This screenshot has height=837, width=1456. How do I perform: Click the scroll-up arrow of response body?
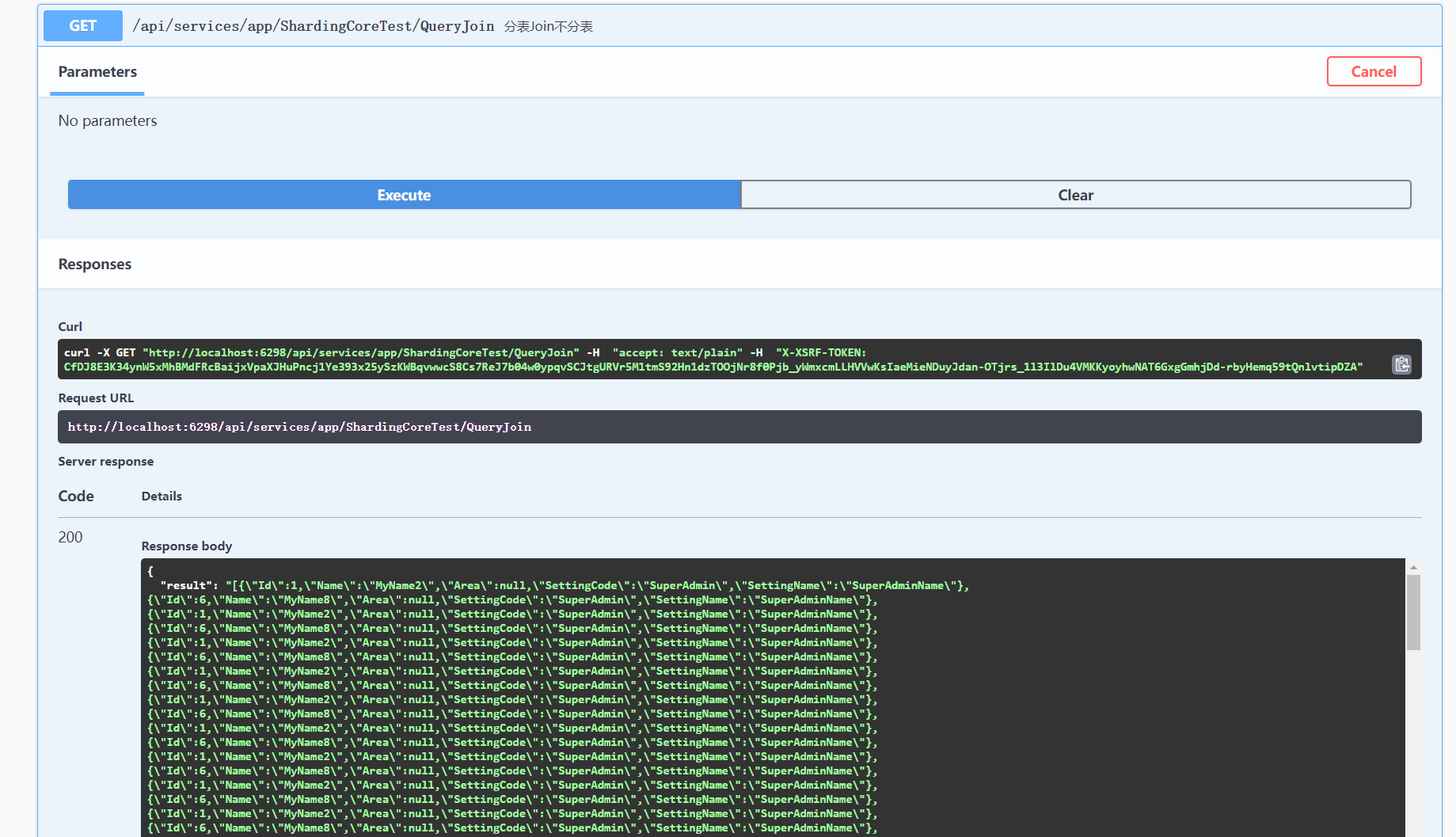coord(1413,567)
